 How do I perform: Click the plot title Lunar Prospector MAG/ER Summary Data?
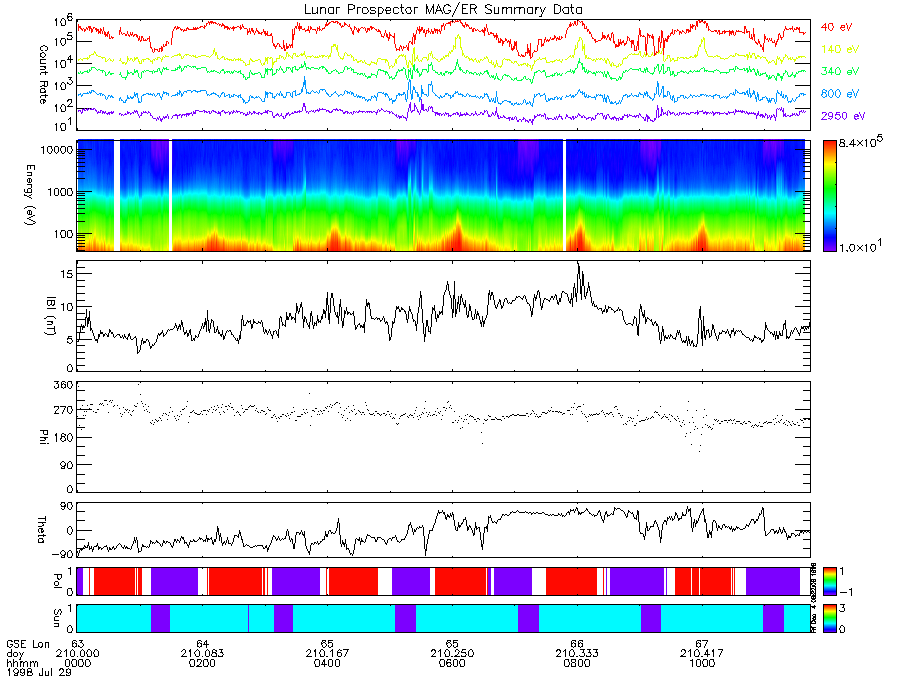[443, 10]
